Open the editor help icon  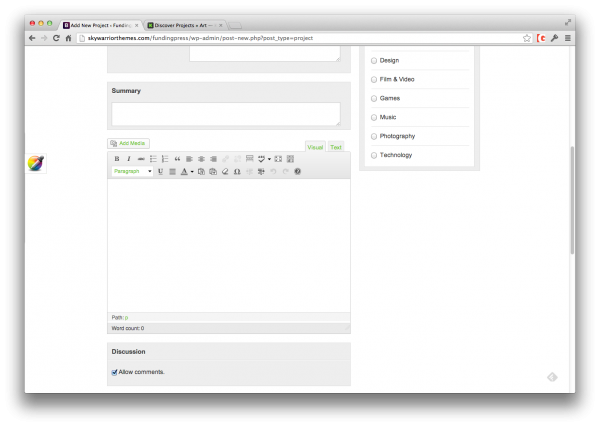coord(298,171)
